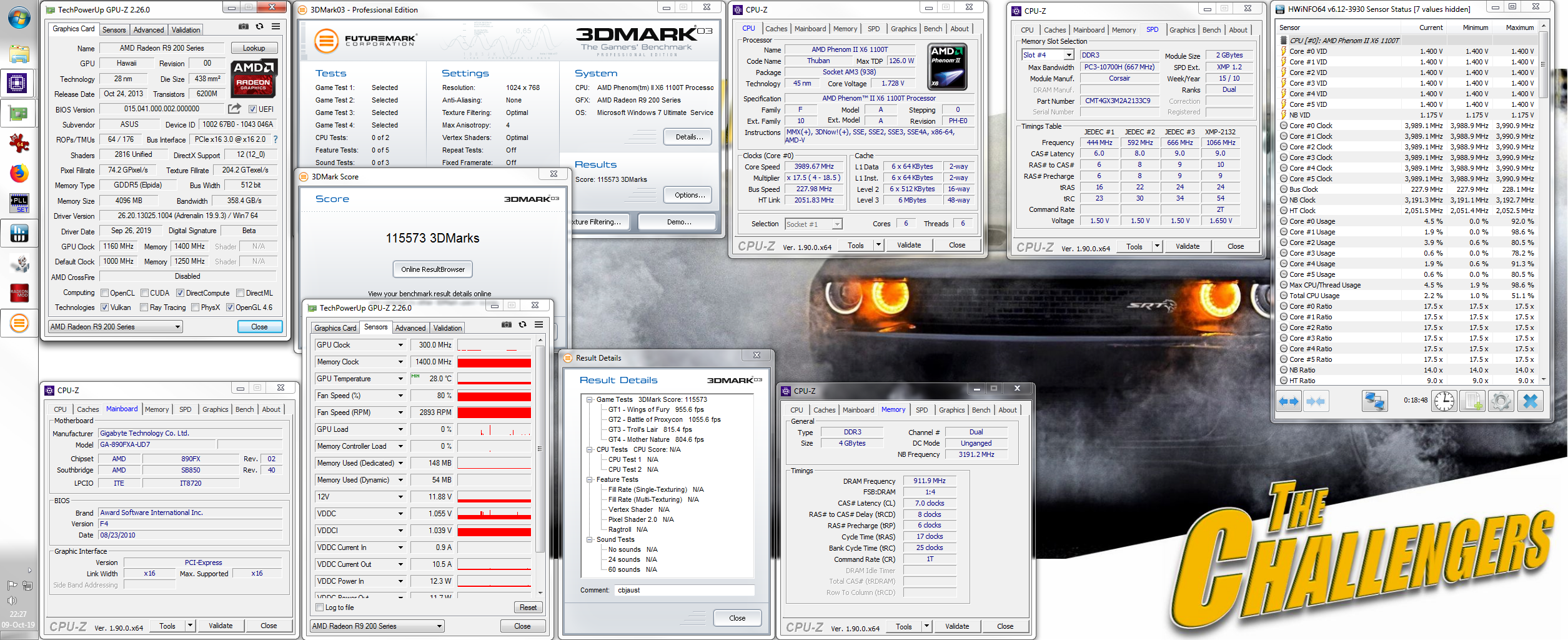The image size is (1568, 640).
Task: Open the Radeon Mod taskbar icon
Action: click(x=19, y=293)
